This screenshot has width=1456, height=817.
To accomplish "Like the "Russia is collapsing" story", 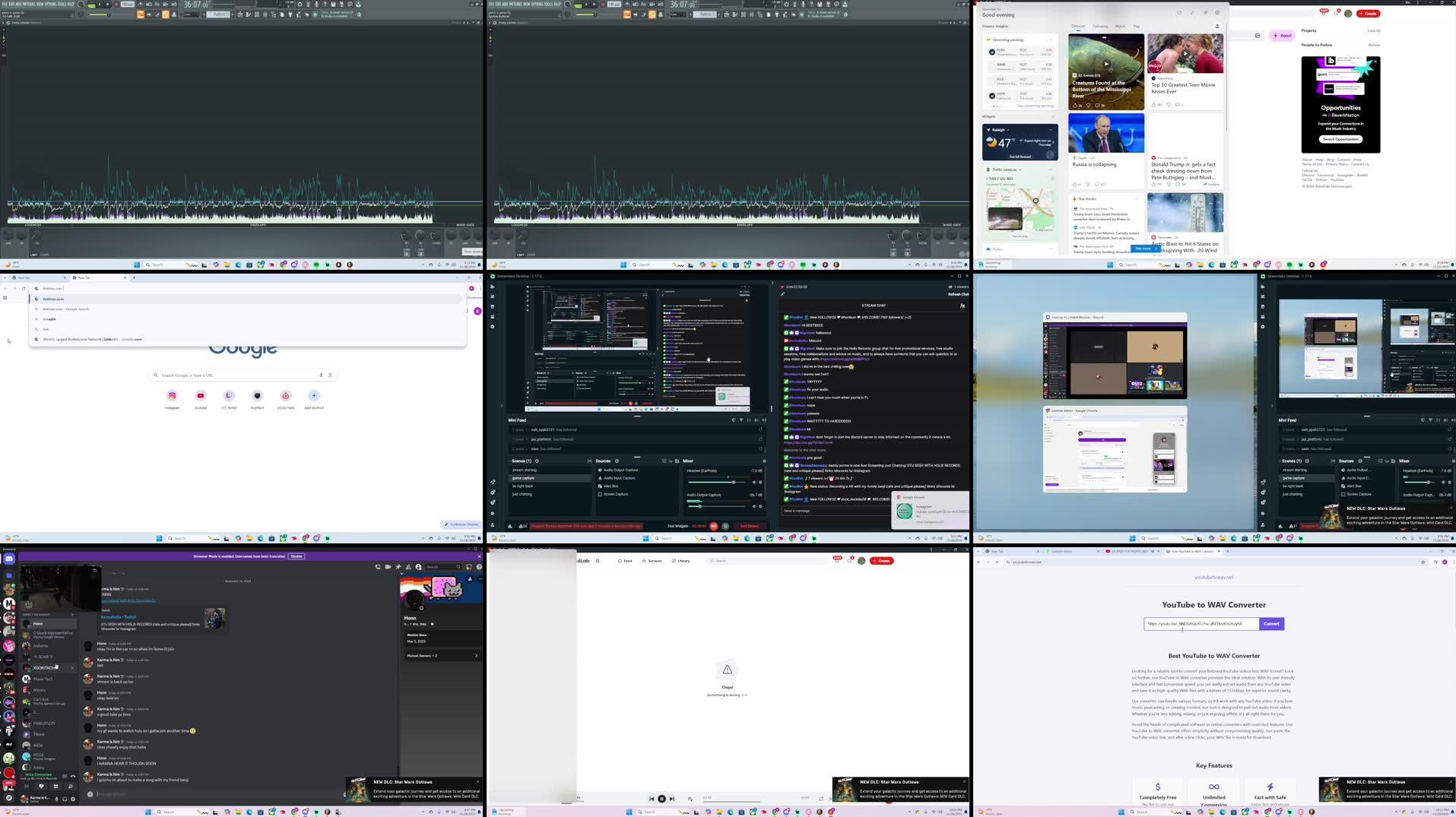I will 1075,184.
